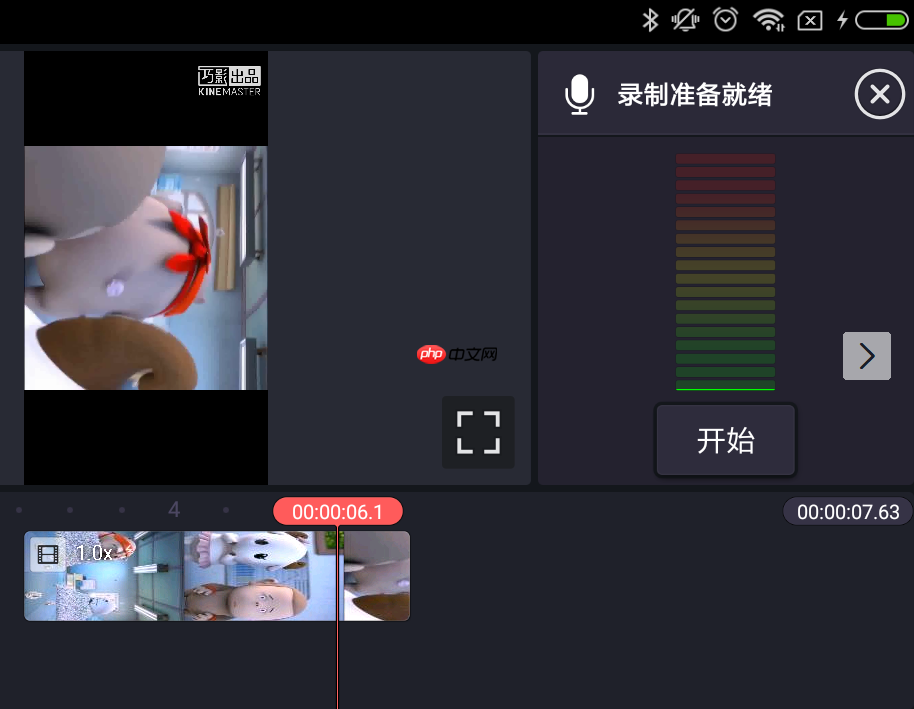Tap the Wi-Fi signal status icon
914x709 pixels.
768,20
